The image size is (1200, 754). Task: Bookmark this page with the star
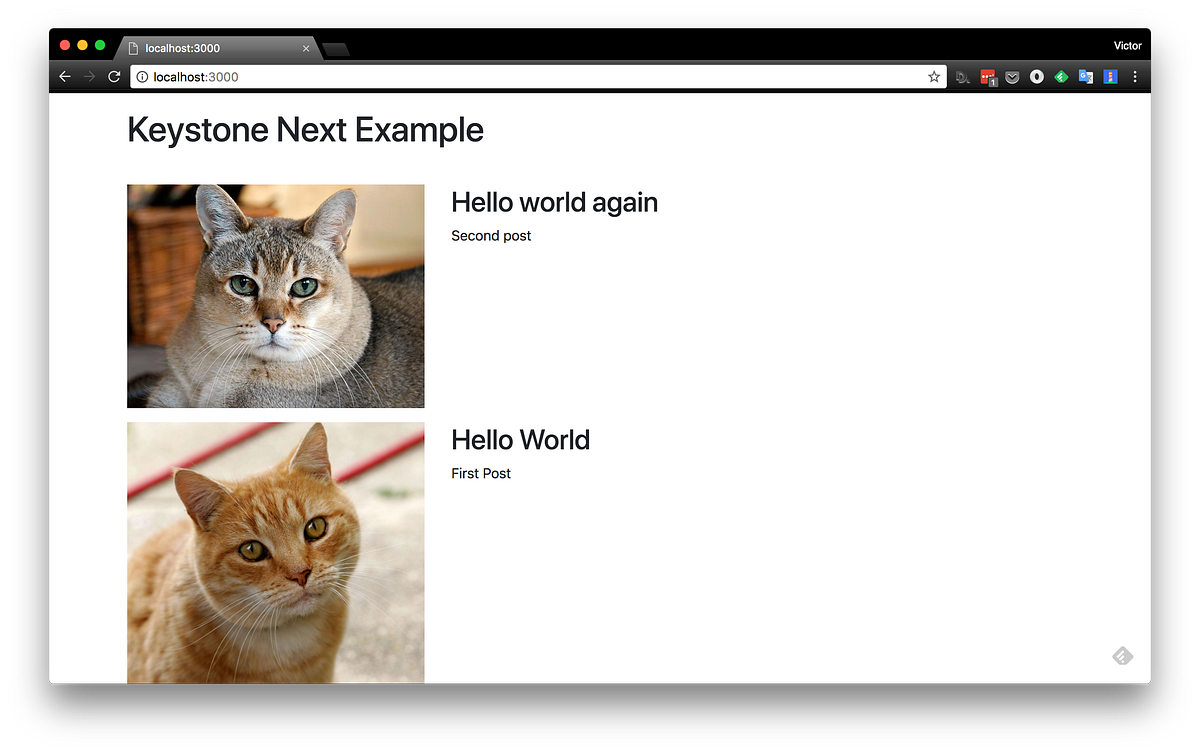click(933, 76)
